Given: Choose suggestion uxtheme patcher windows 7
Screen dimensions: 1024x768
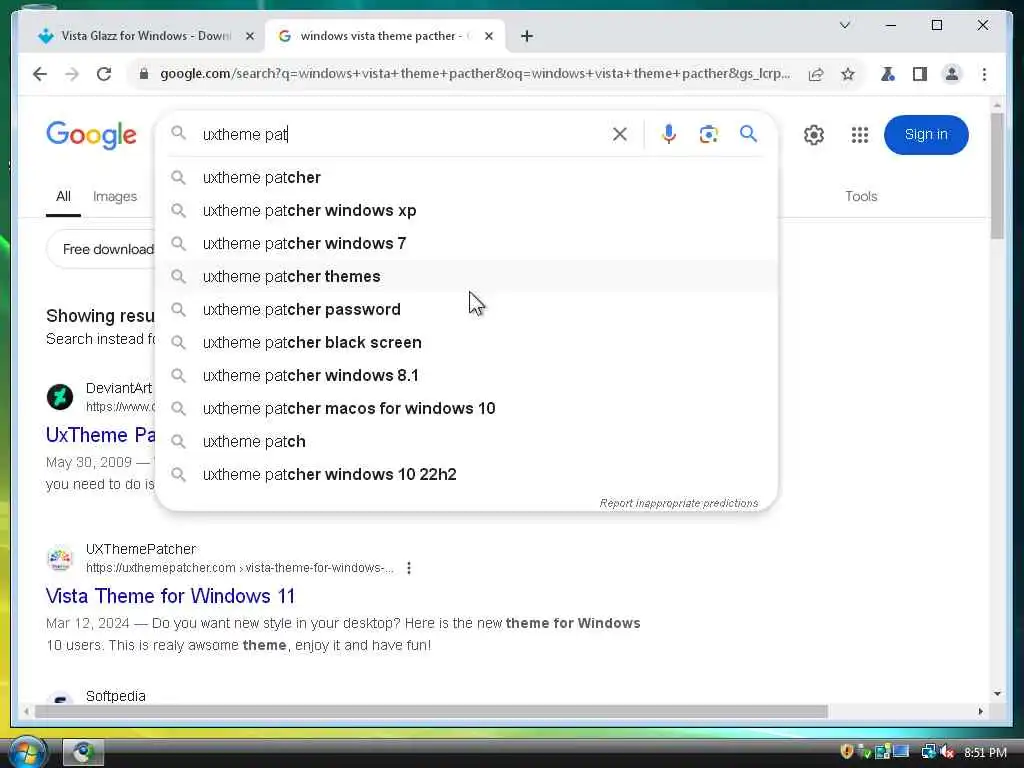Looking at the screenshot, I should [468, 244].
